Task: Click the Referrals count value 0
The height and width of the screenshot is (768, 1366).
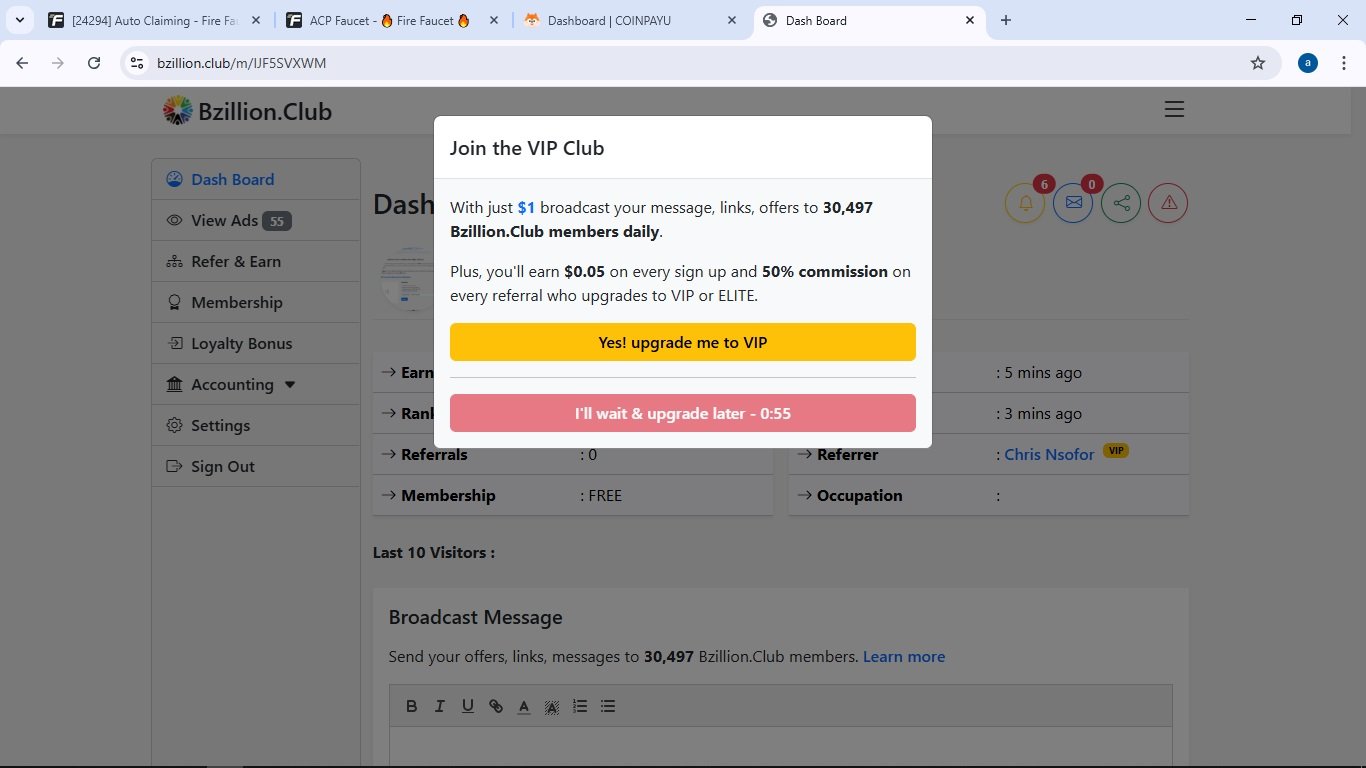Action: tap(592, 454)
